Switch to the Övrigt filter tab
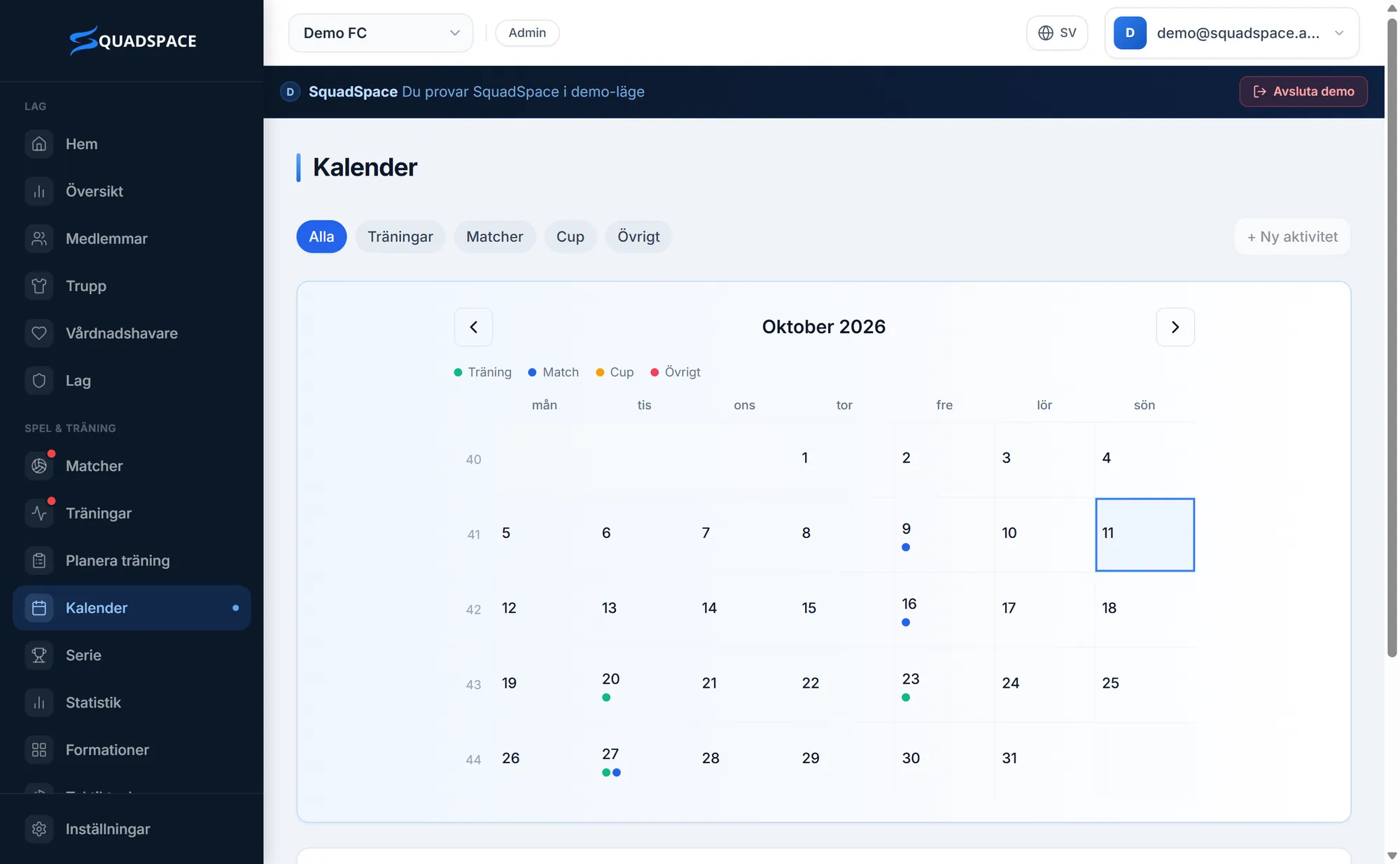1400x864 pixels. 638,236
